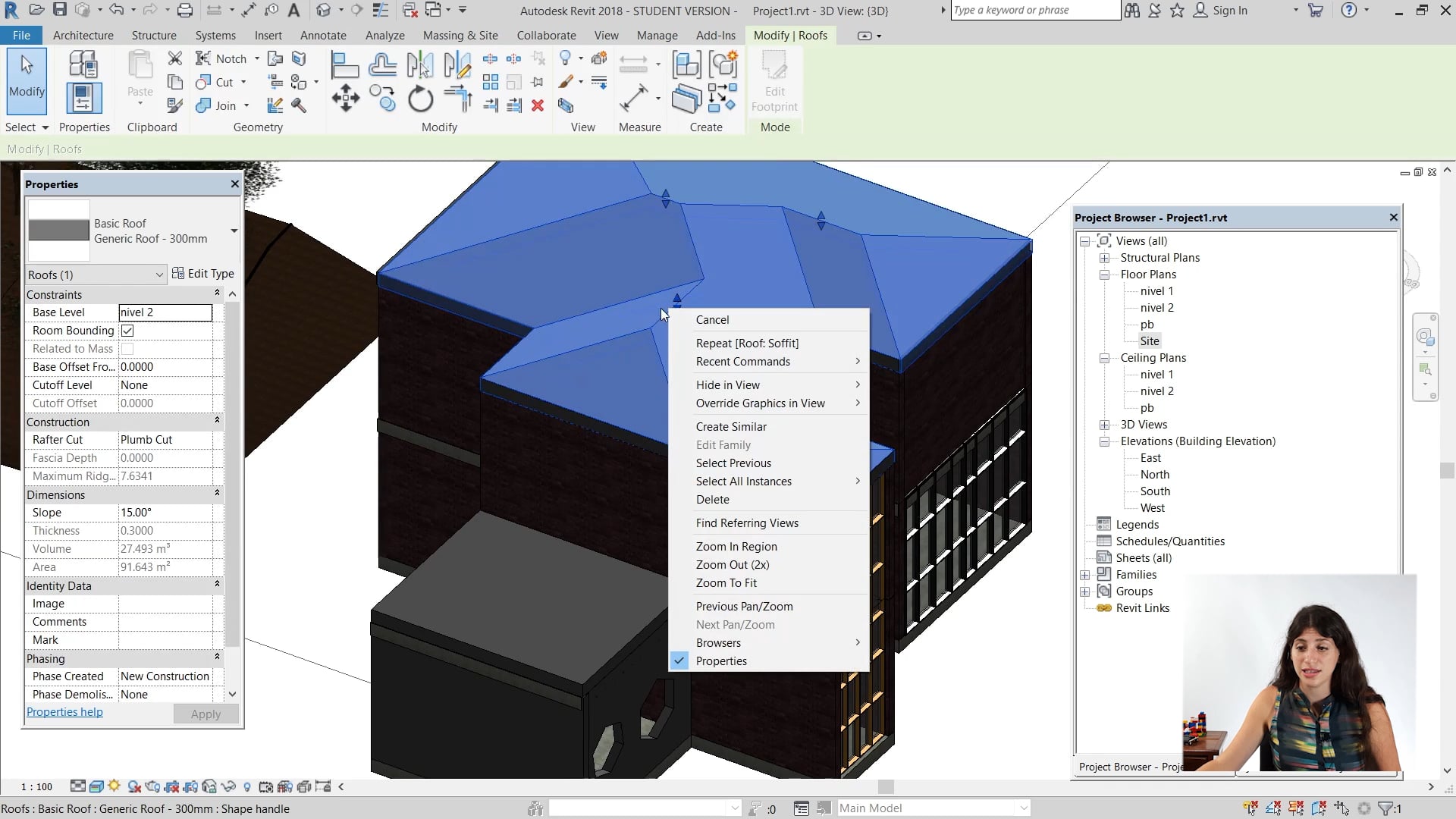Open the Edit Footprint mode
Viewport: 1456px width, 819px height.
[774, 81]
